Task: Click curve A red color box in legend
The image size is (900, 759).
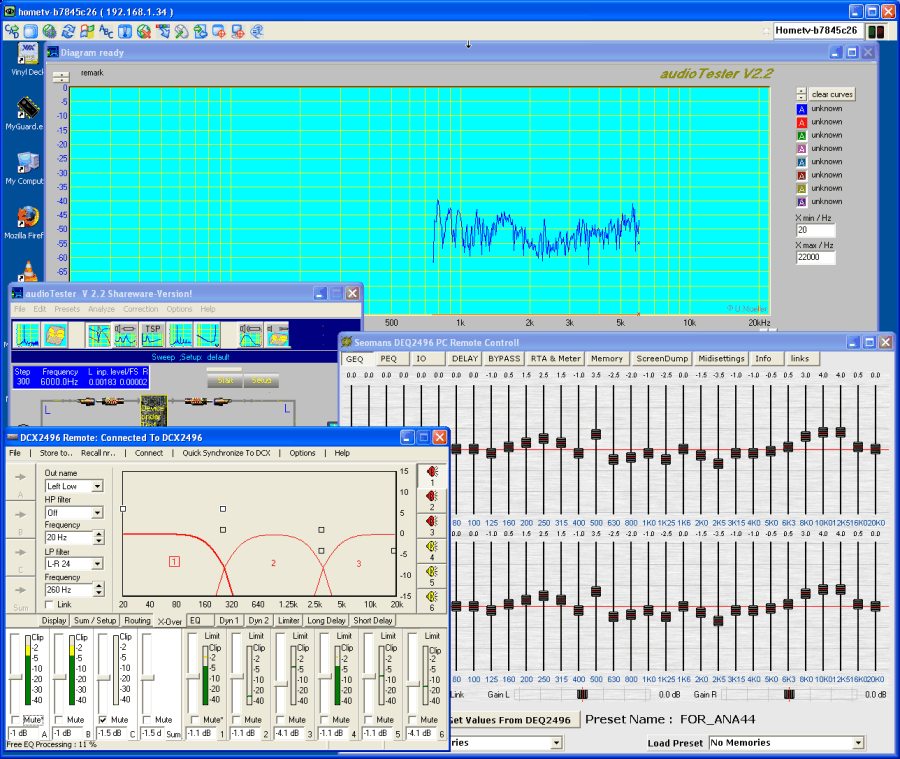Action: [x=802, y=122]
